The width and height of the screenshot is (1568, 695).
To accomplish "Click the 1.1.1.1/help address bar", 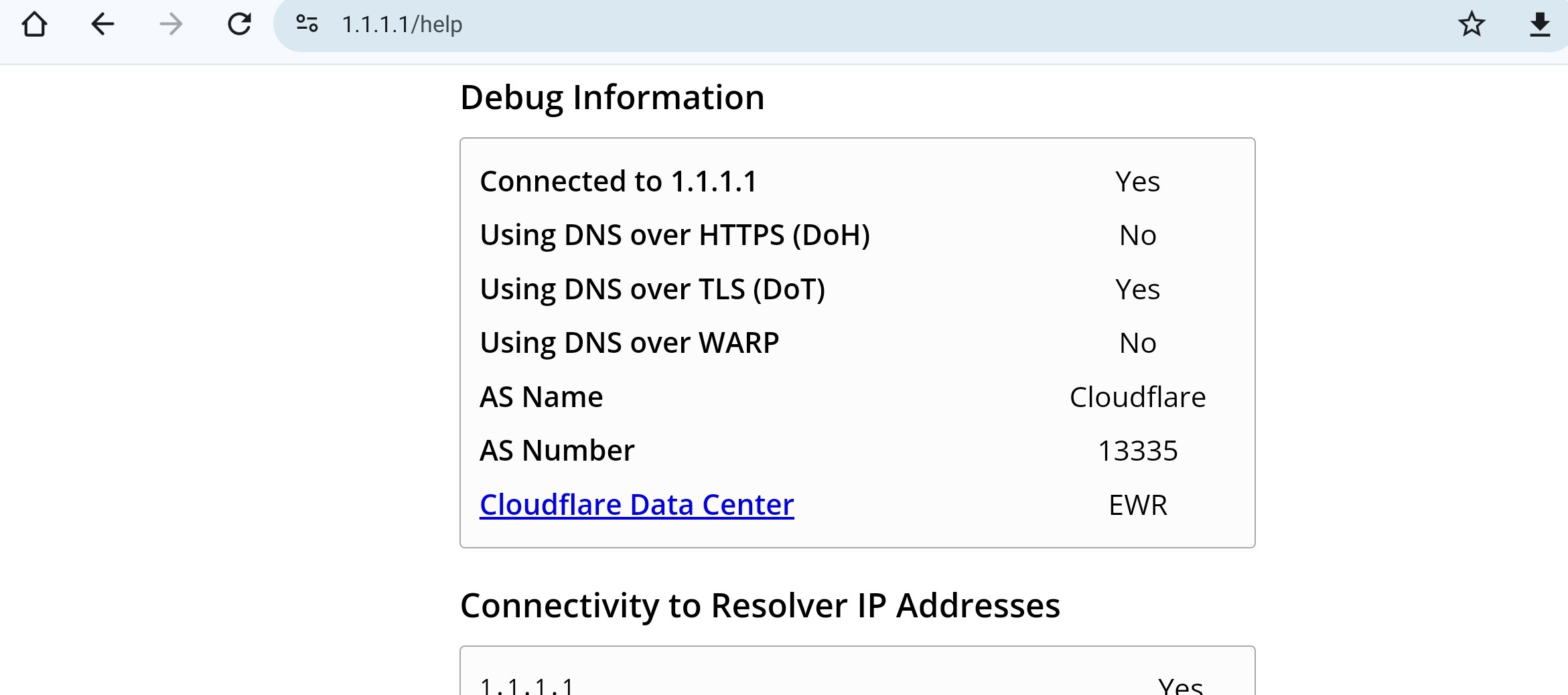I will click(x=871, y=25).
